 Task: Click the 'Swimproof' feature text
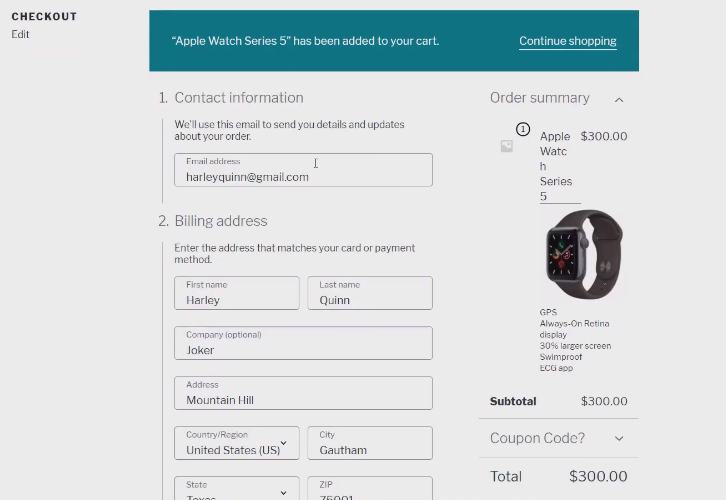(561, 357)
